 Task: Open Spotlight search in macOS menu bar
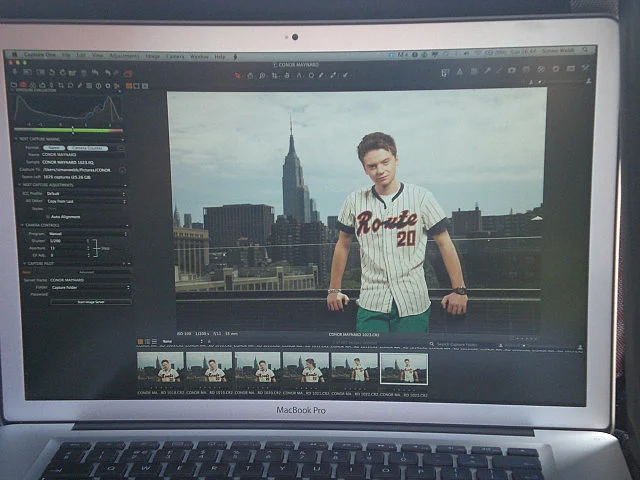pos(585,50)
